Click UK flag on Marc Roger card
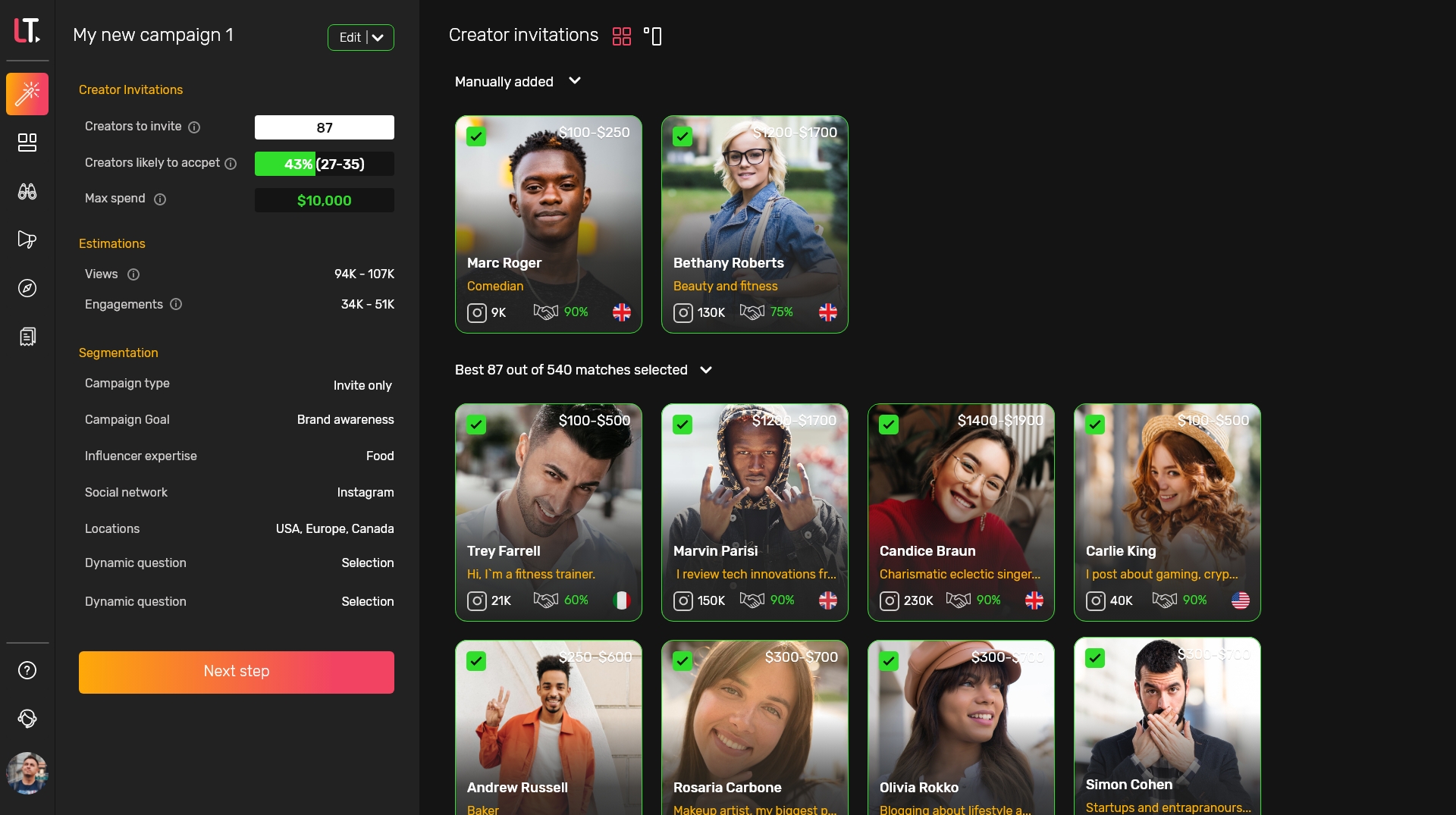Screen dimensions: 1456x815 622,312
